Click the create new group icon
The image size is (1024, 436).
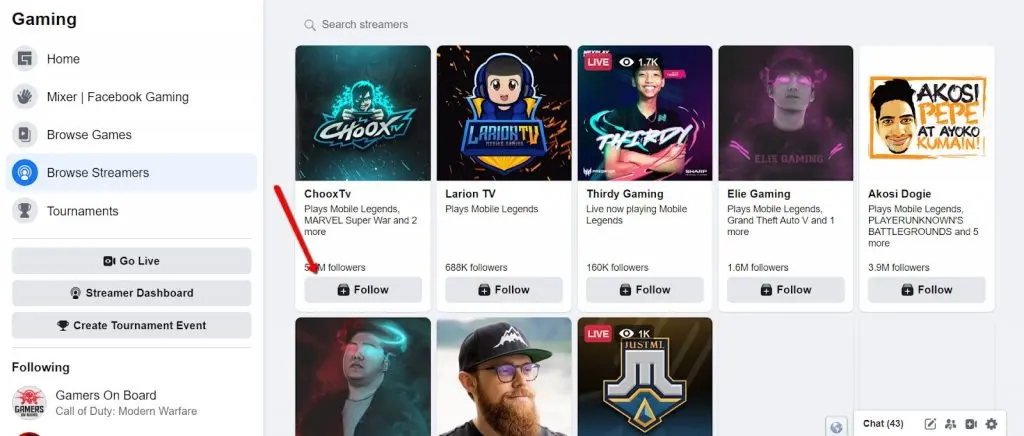coord(950,424)
